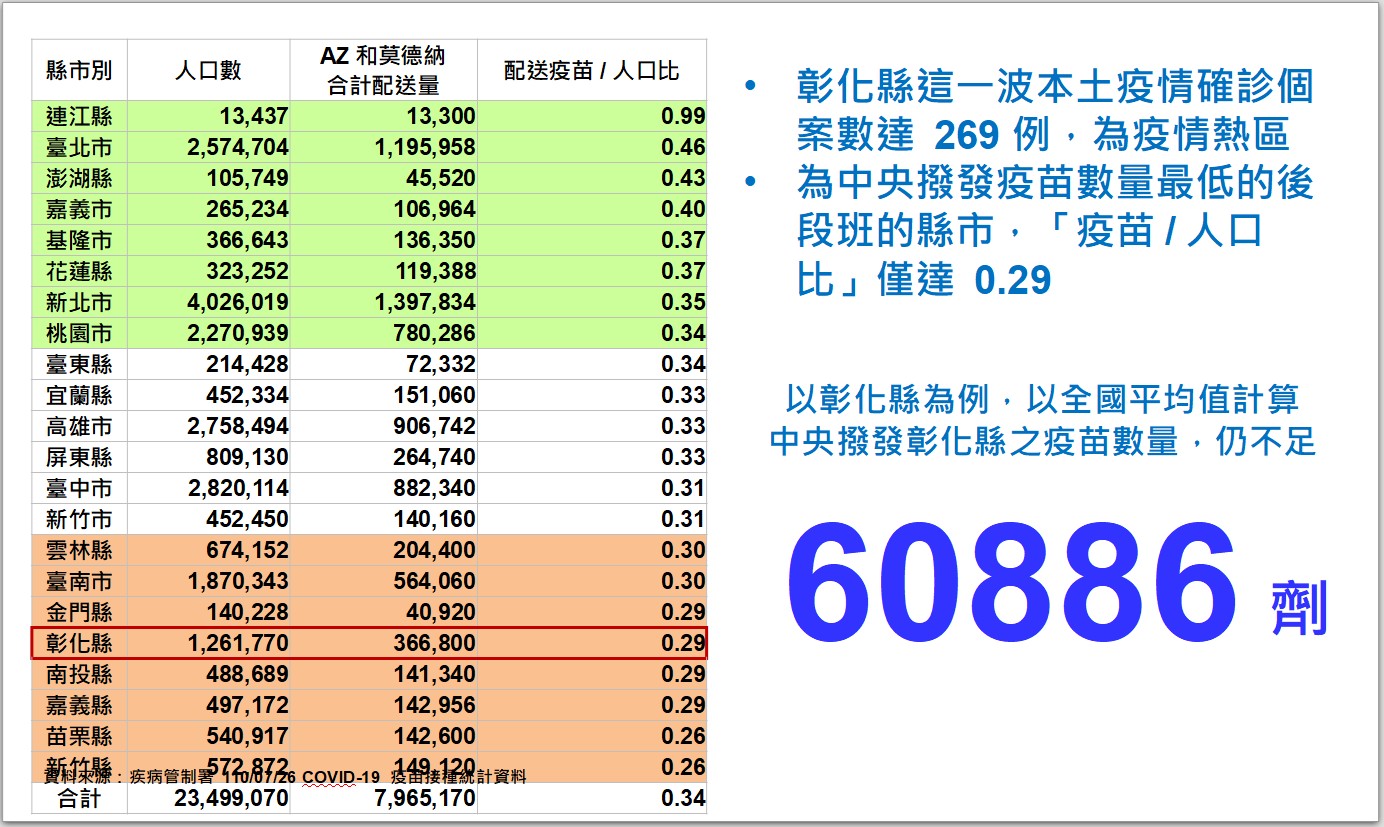
Task: Click the 劑 unit character
Action: point(1299,608)
